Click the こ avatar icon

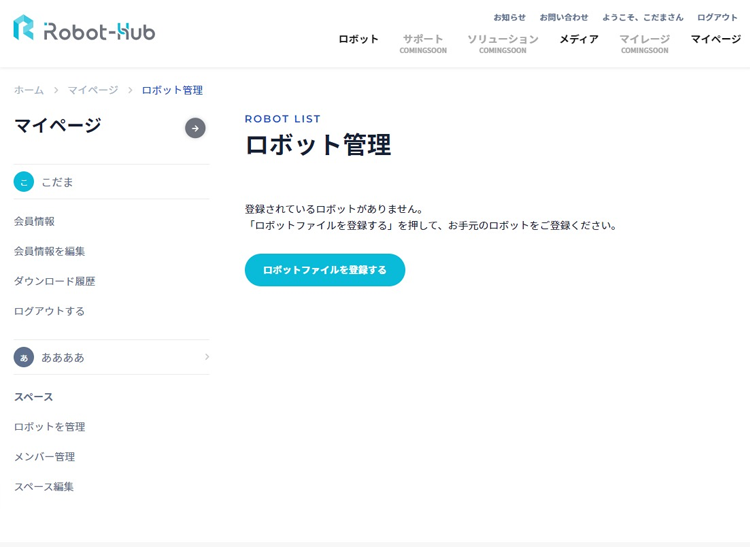tap(24, 182)
